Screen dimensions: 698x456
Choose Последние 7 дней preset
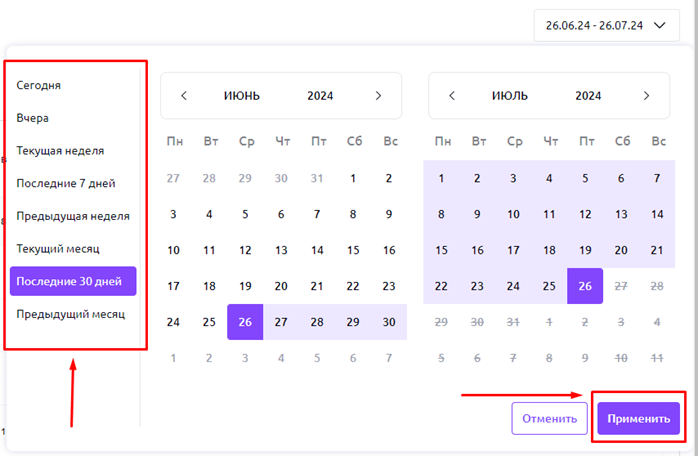(x=66, y=183)
